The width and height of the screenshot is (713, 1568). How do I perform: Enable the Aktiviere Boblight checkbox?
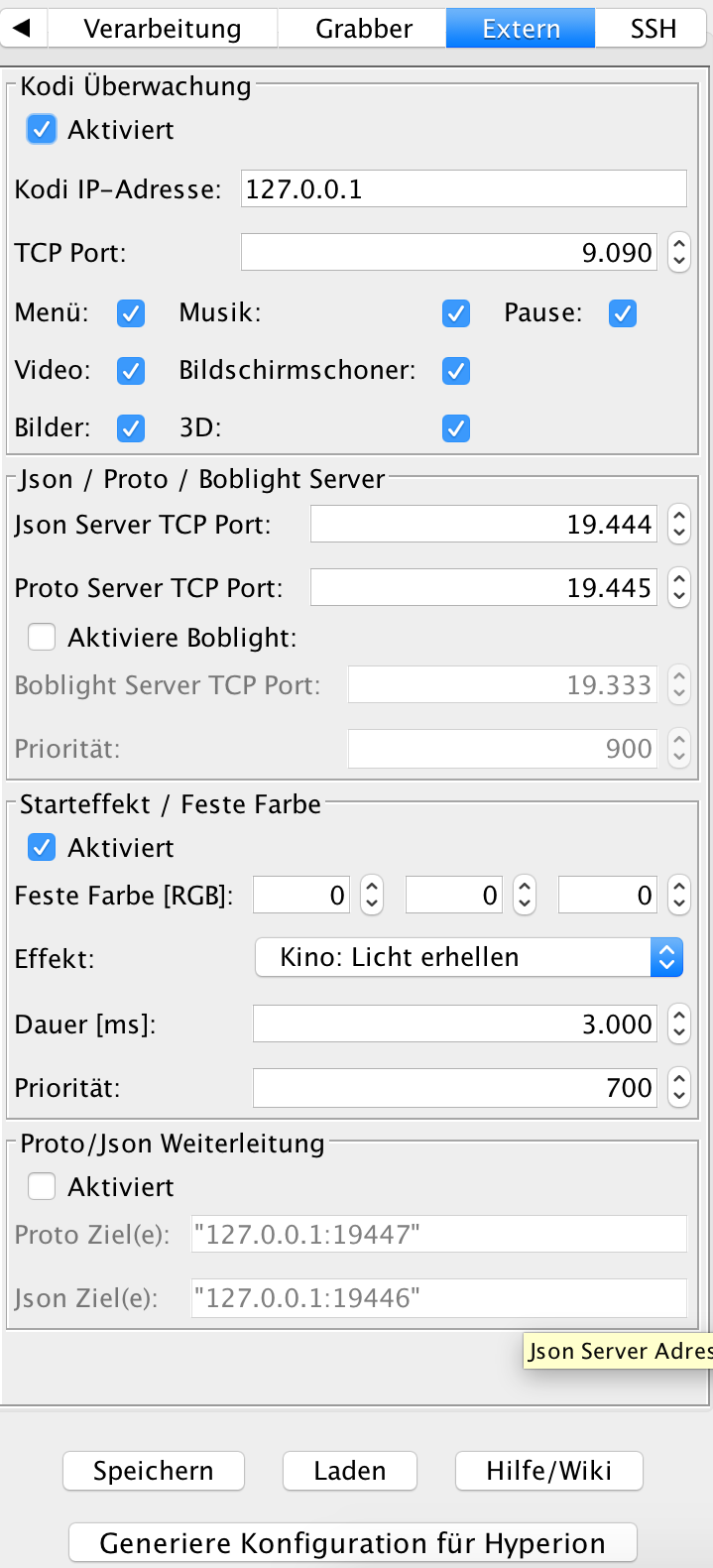click(x=42, y=637)
